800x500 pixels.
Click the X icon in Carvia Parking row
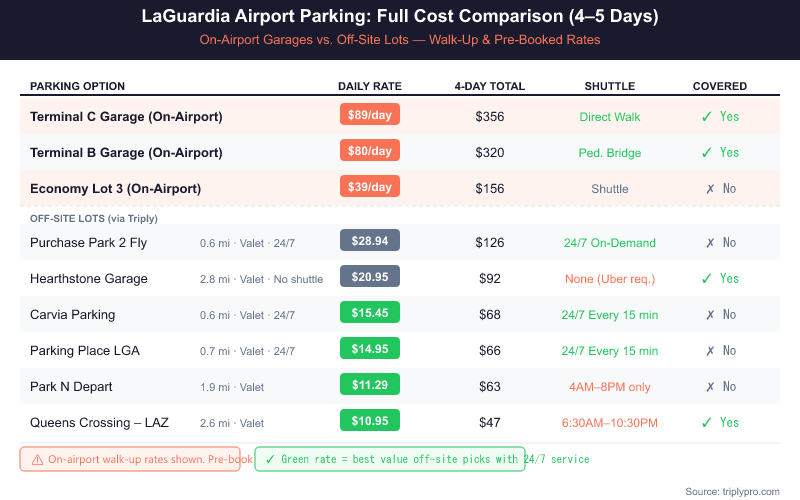coord(707,315)
